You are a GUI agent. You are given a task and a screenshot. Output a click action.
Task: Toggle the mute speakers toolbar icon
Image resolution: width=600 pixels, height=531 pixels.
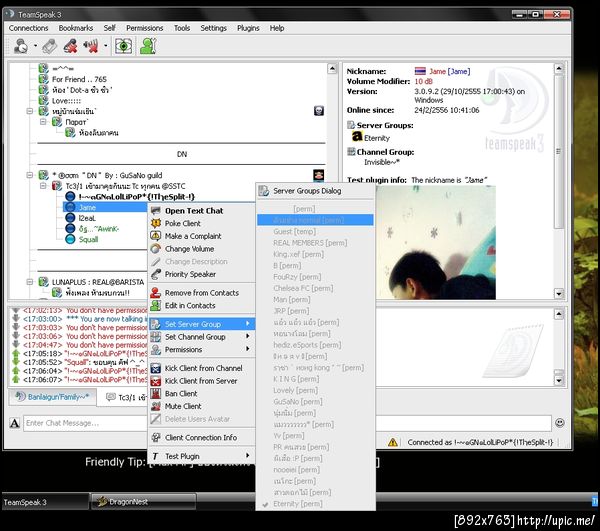pyautogui.click(x=91, y=46)
